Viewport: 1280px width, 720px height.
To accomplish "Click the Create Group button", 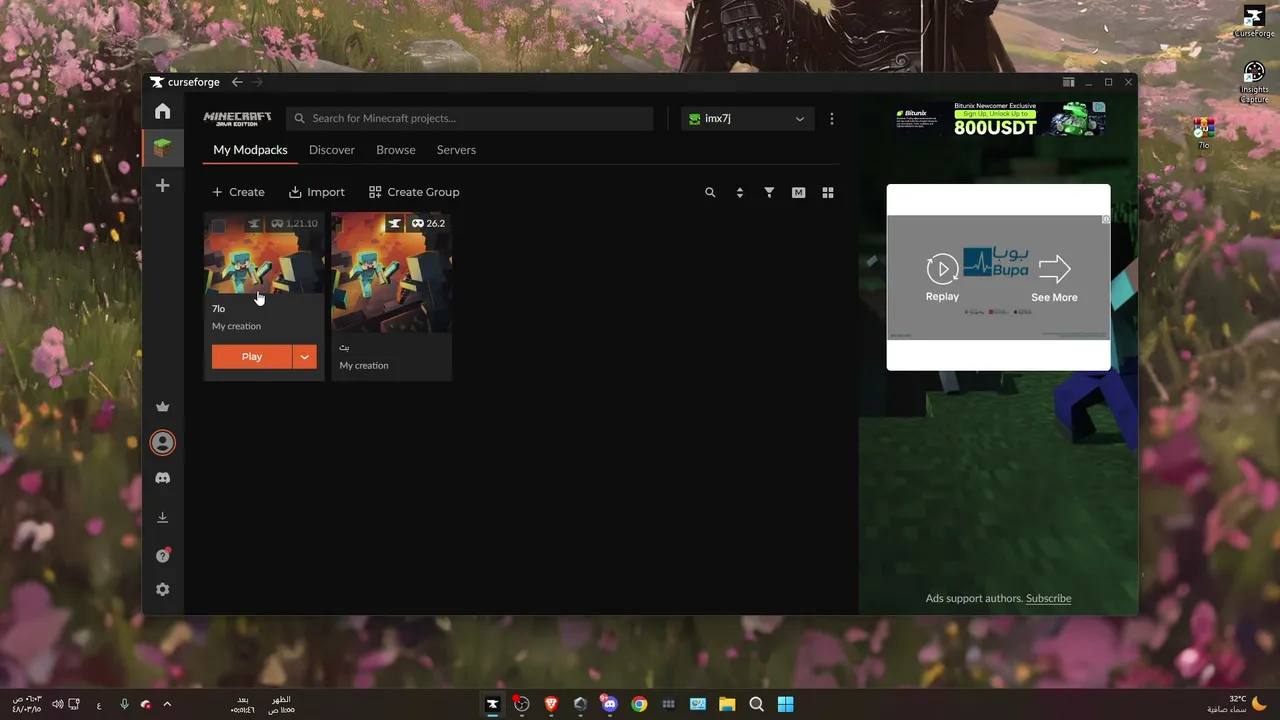I will click(x=414, y=192).
